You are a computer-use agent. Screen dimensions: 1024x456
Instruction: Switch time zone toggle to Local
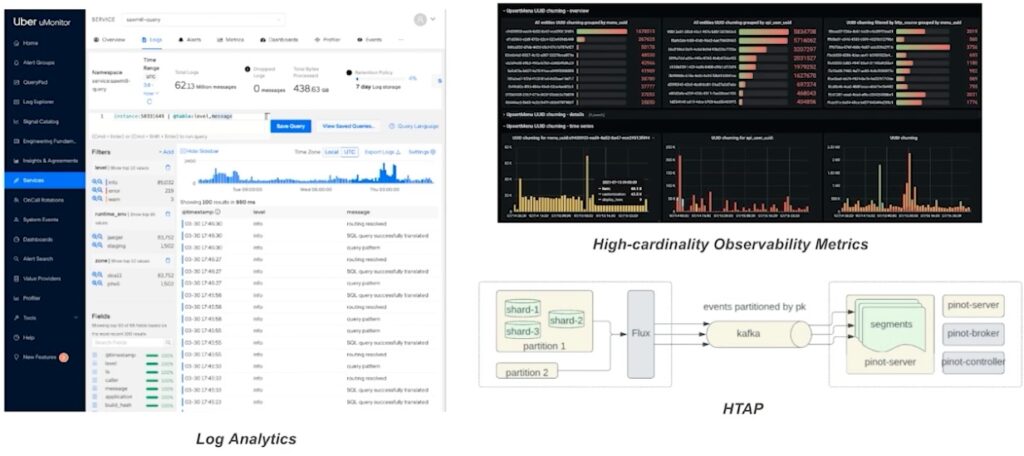329,151
